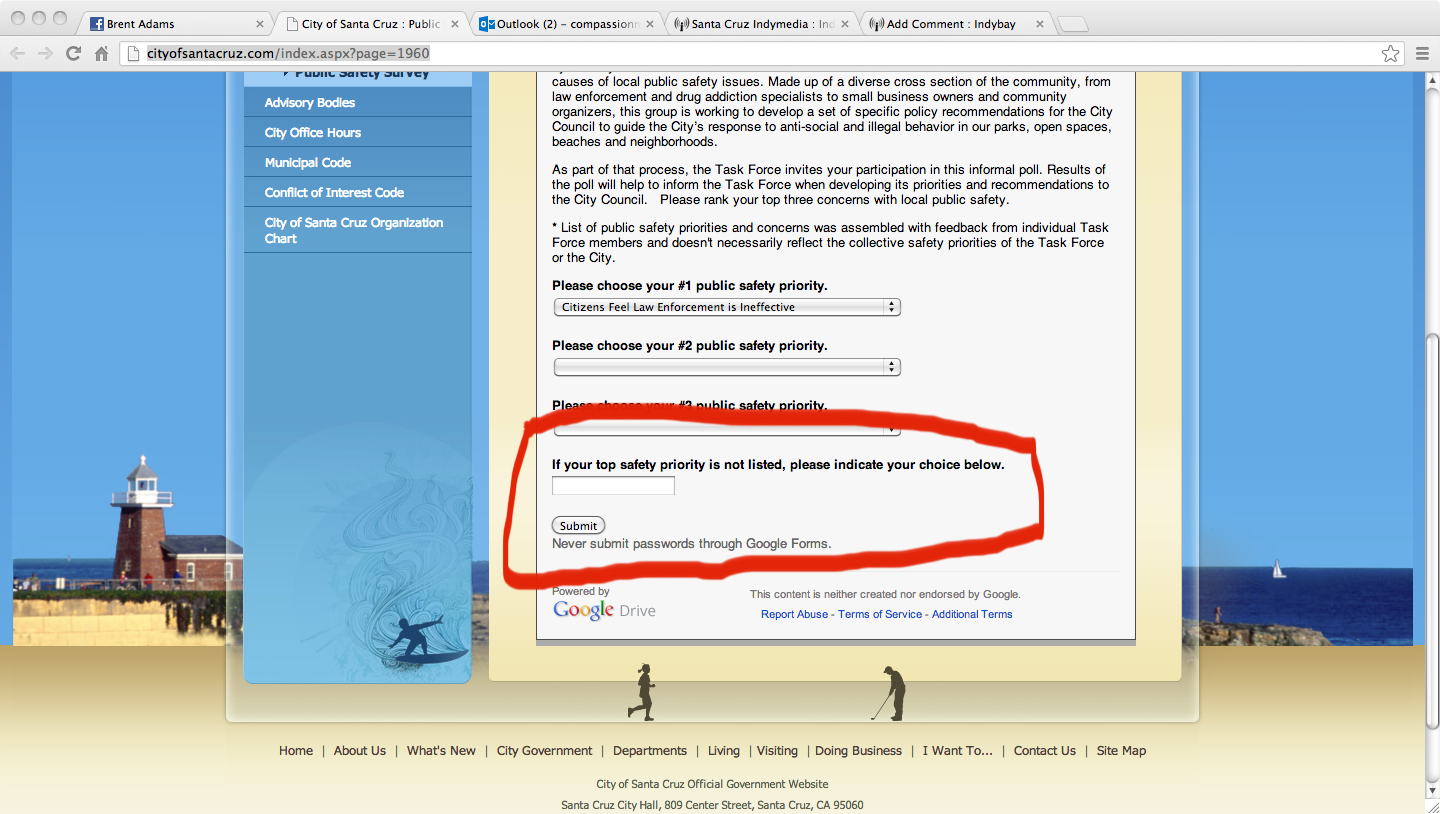Select Municipal Code in the sidebar
Viewport: 1440px width, 814px height.
308,162
